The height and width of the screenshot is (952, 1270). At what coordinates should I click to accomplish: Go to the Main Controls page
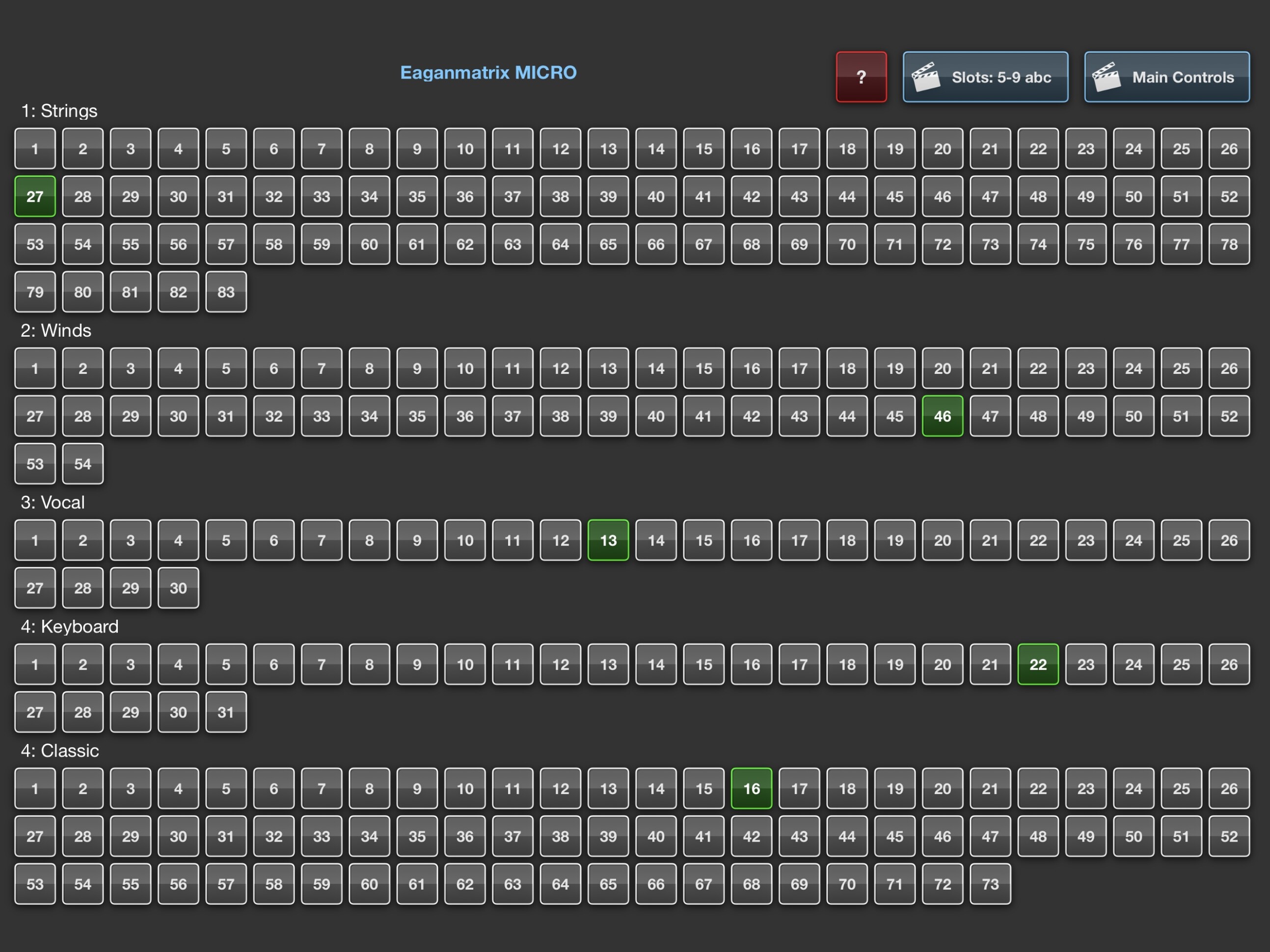coord(1166,77)
